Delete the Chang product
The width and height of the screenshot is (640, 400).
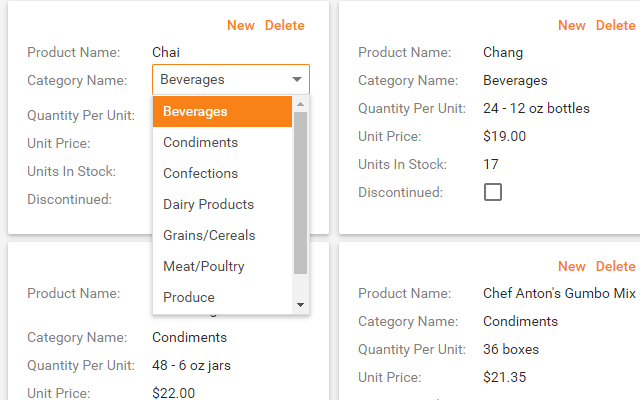click(x=616, y=25)
